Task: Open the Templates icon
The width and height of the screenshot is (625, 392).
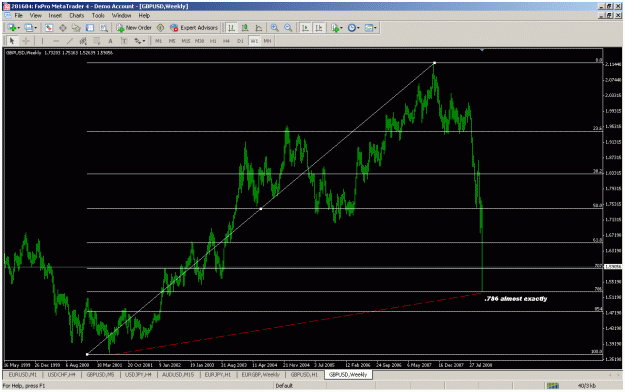Action: 369,28
